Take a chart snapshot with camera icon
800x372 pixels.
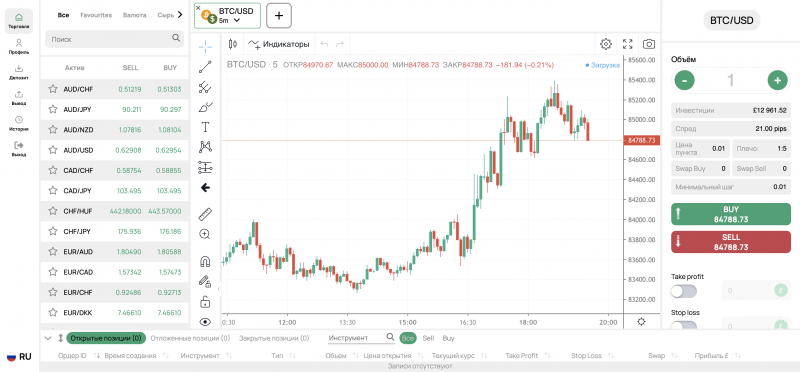pos(648,44)
